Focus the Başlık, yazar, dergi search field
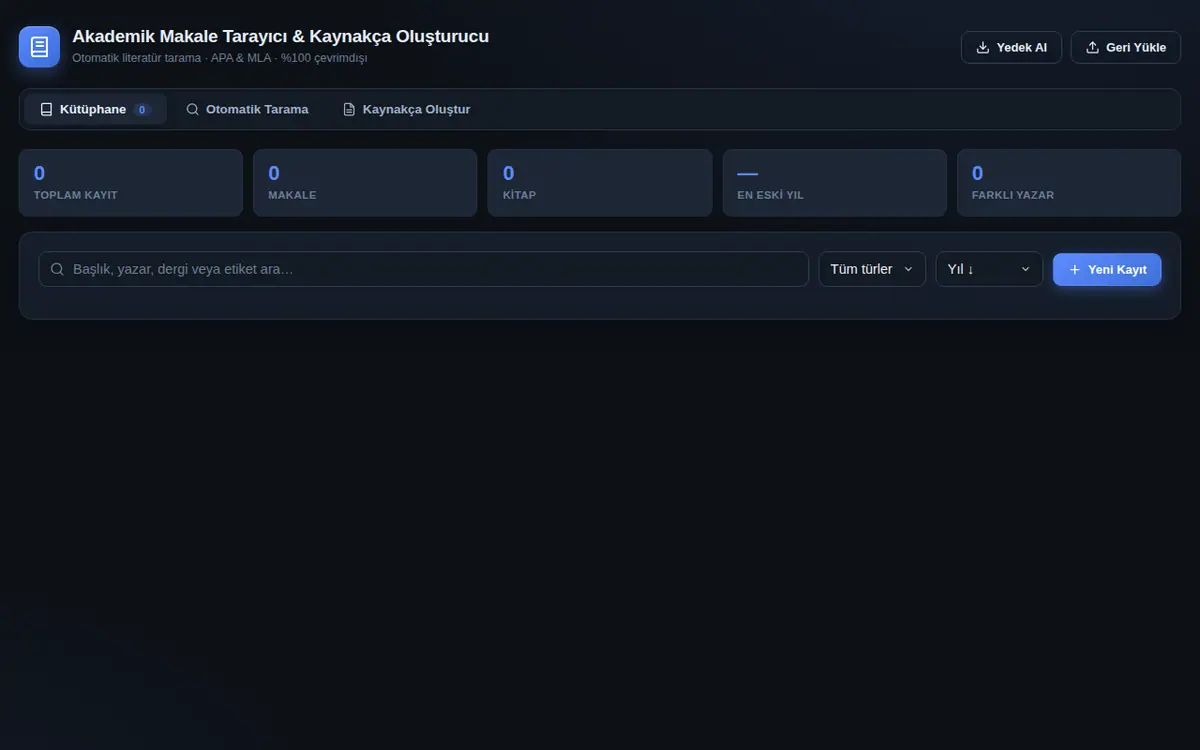The height and width of the screenshot is (750, 1200). (x=424, y=269)
